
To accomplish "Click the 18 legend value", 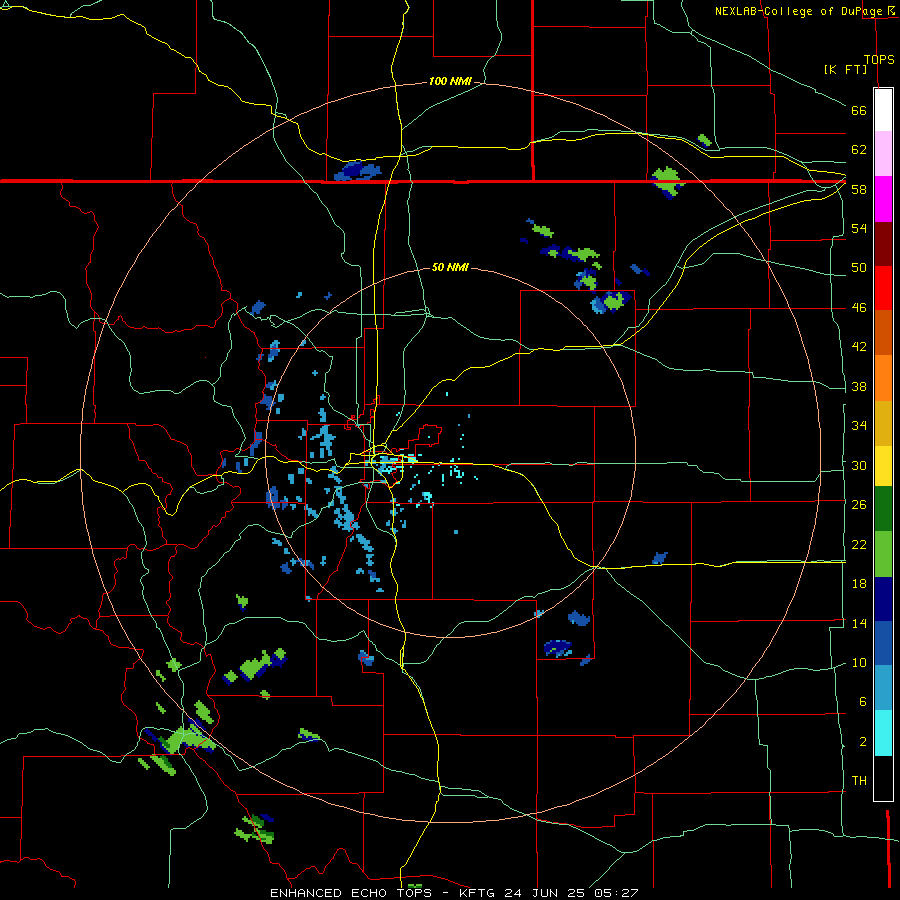I will (859, 584).
